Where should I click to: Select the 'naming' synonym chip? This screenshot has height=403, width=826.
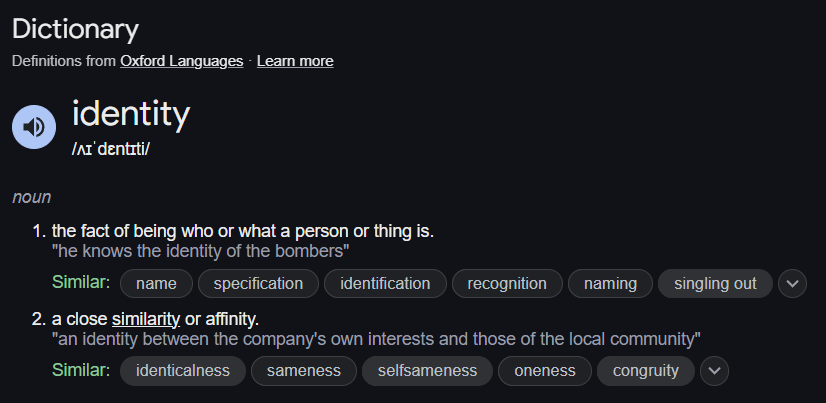point(610,283)
